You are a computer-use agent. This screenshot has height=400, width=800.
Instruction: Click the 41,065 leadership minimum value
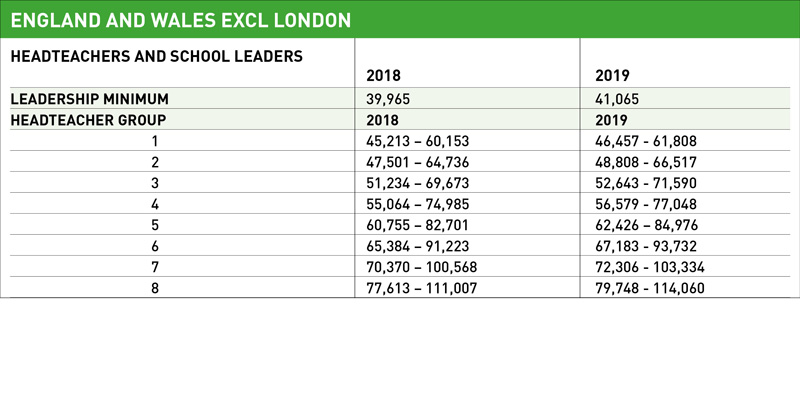617,99
